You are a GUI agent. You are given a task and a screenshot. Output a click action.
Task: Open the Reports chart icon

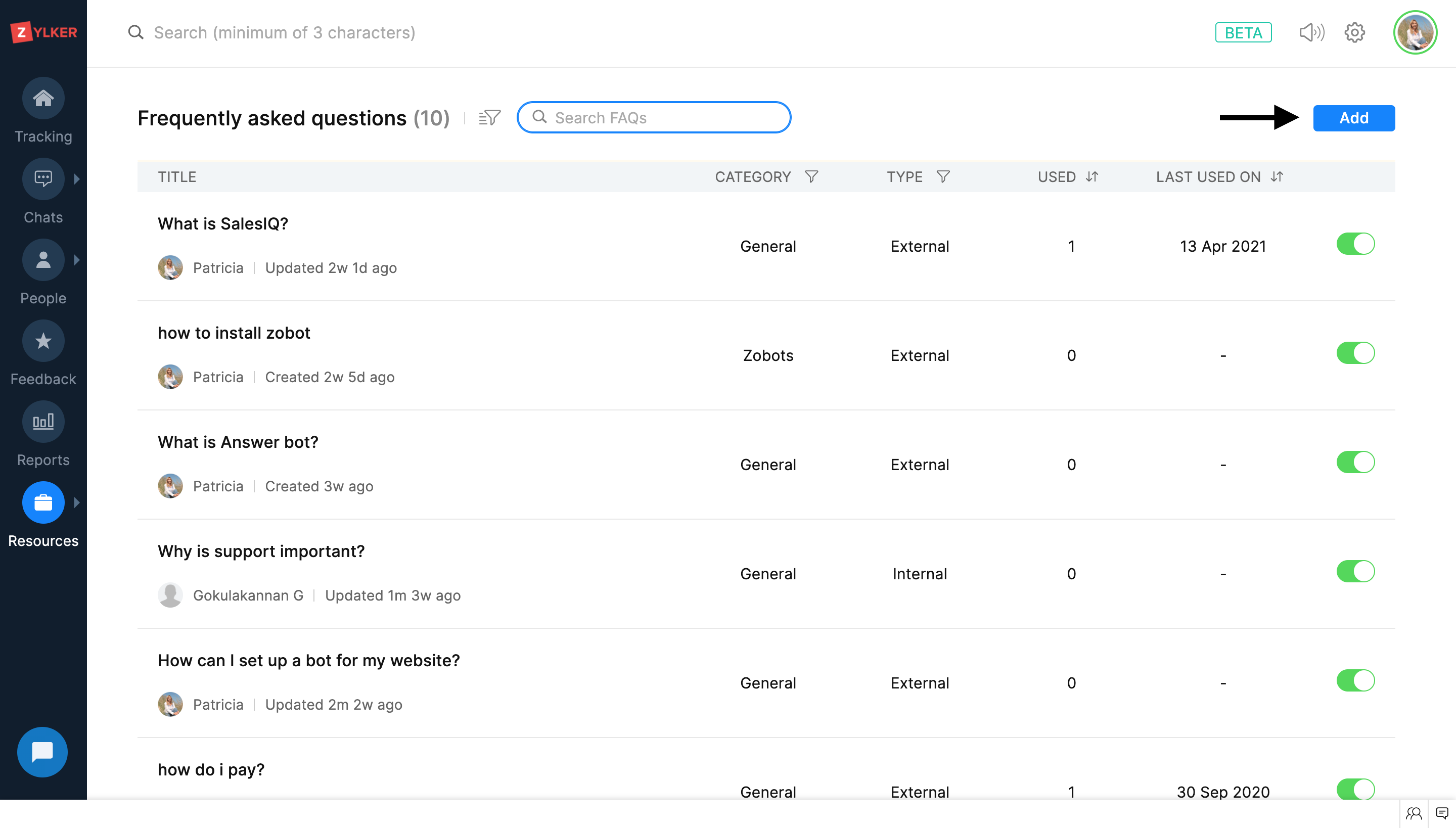point(42,422)
